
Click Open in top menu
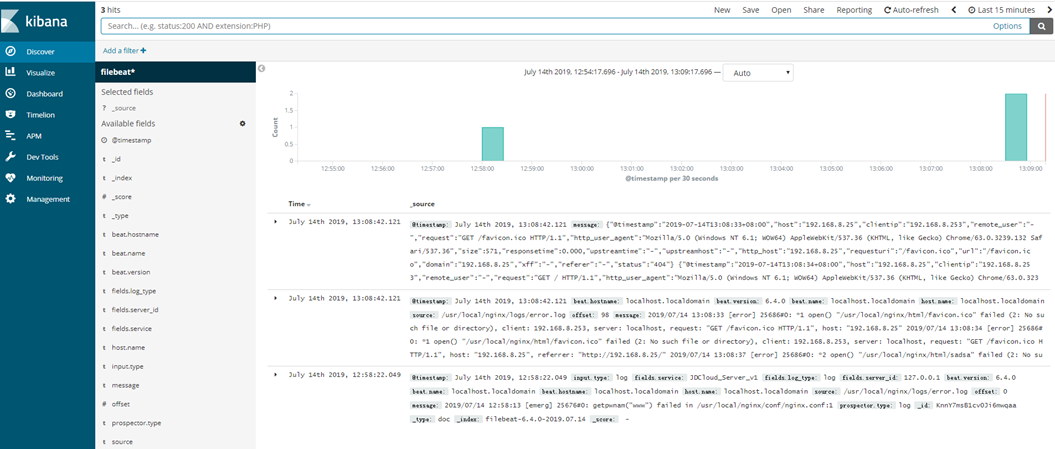tap(781, 10)
